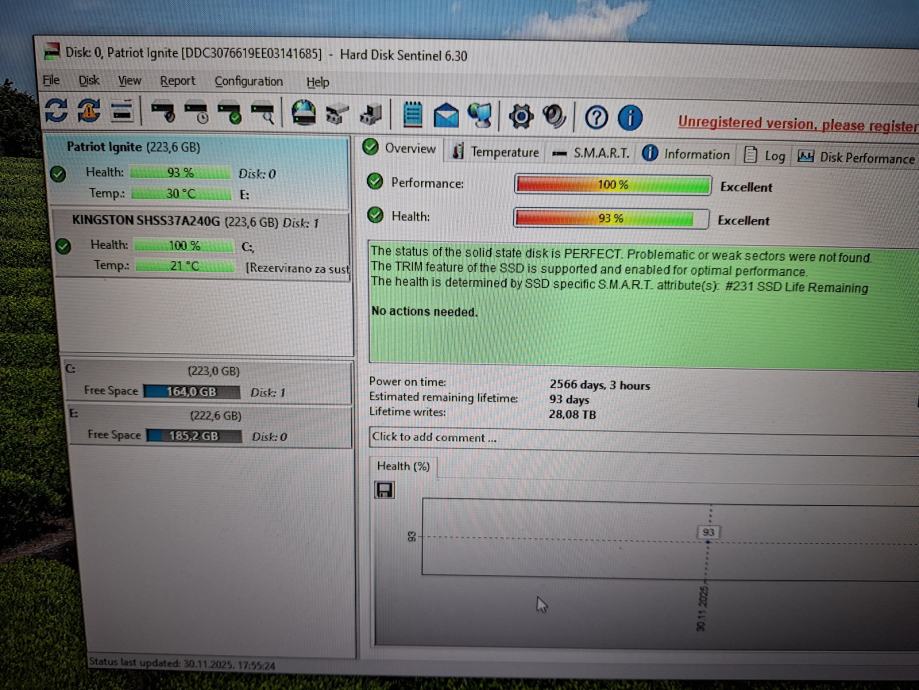The image size is (919, 690).
Task: Click disk icon with clock badge
Action: click(x=196, y=113)
